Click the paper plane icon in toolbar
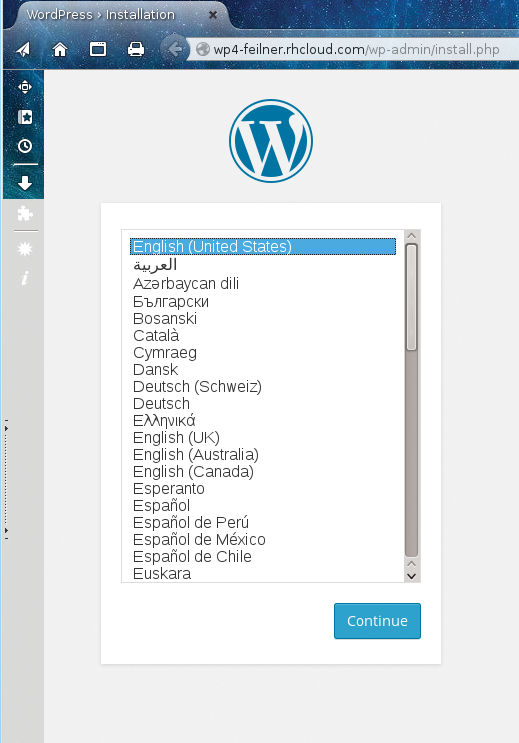Viewport: 519px width, 743px height. click(23, 49)
